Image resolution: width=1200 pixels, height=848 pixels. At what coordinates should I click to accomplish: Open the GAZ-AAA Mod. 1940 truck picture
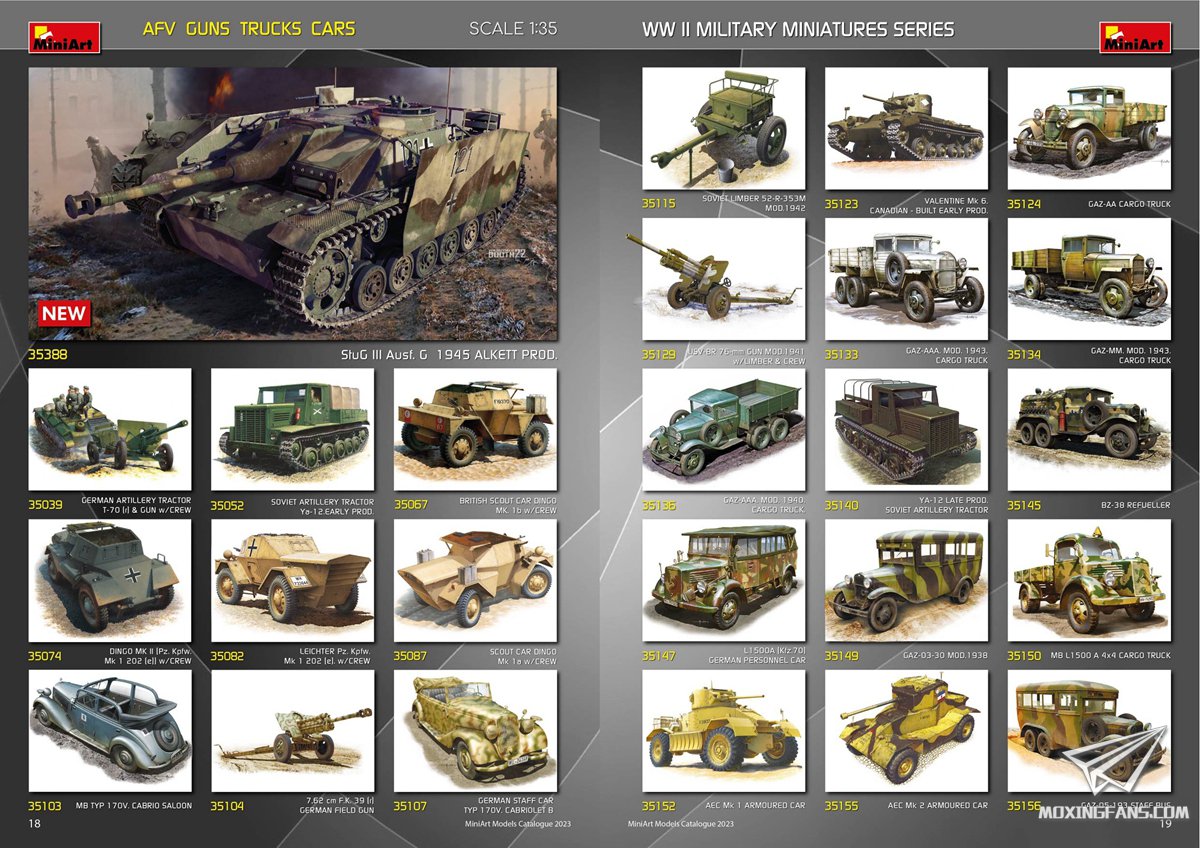click(724, 430)
